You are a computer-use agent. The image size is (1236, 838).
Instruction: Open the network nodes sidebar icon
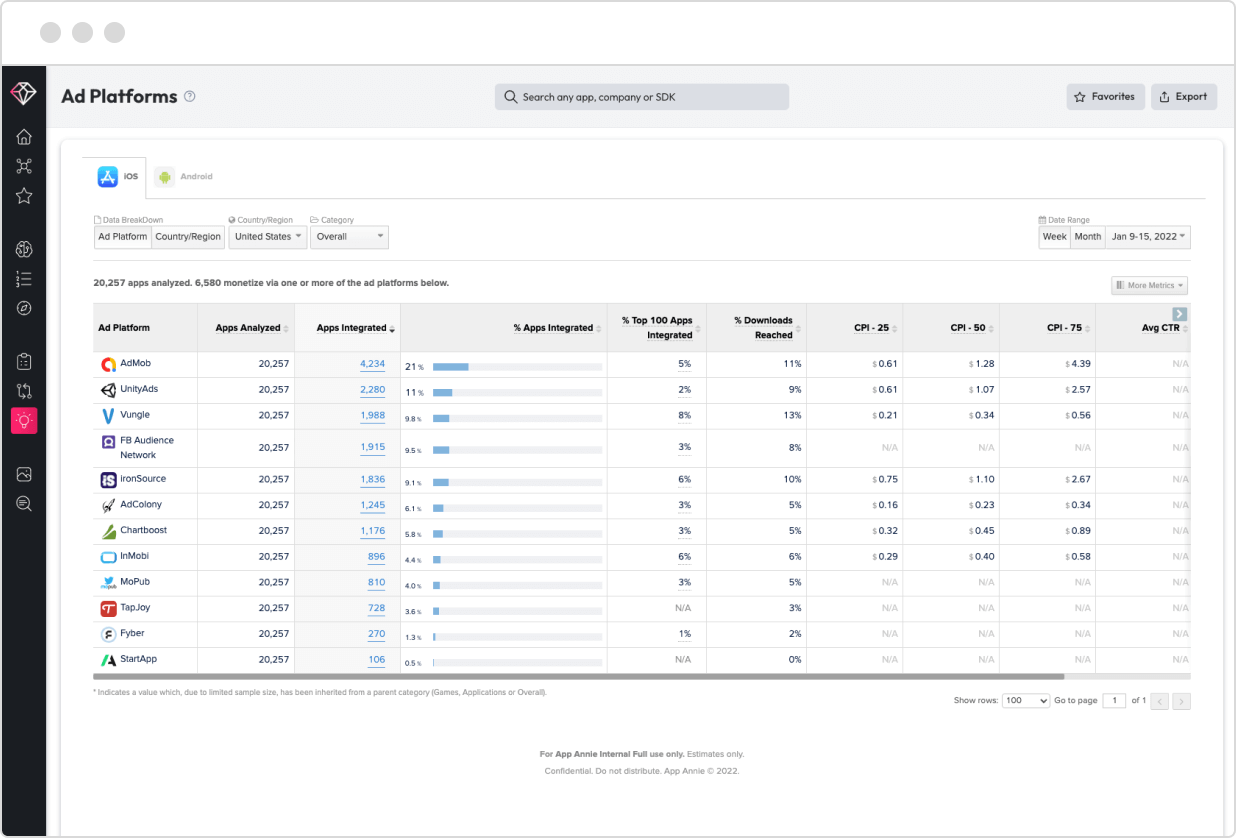point(24,166)
